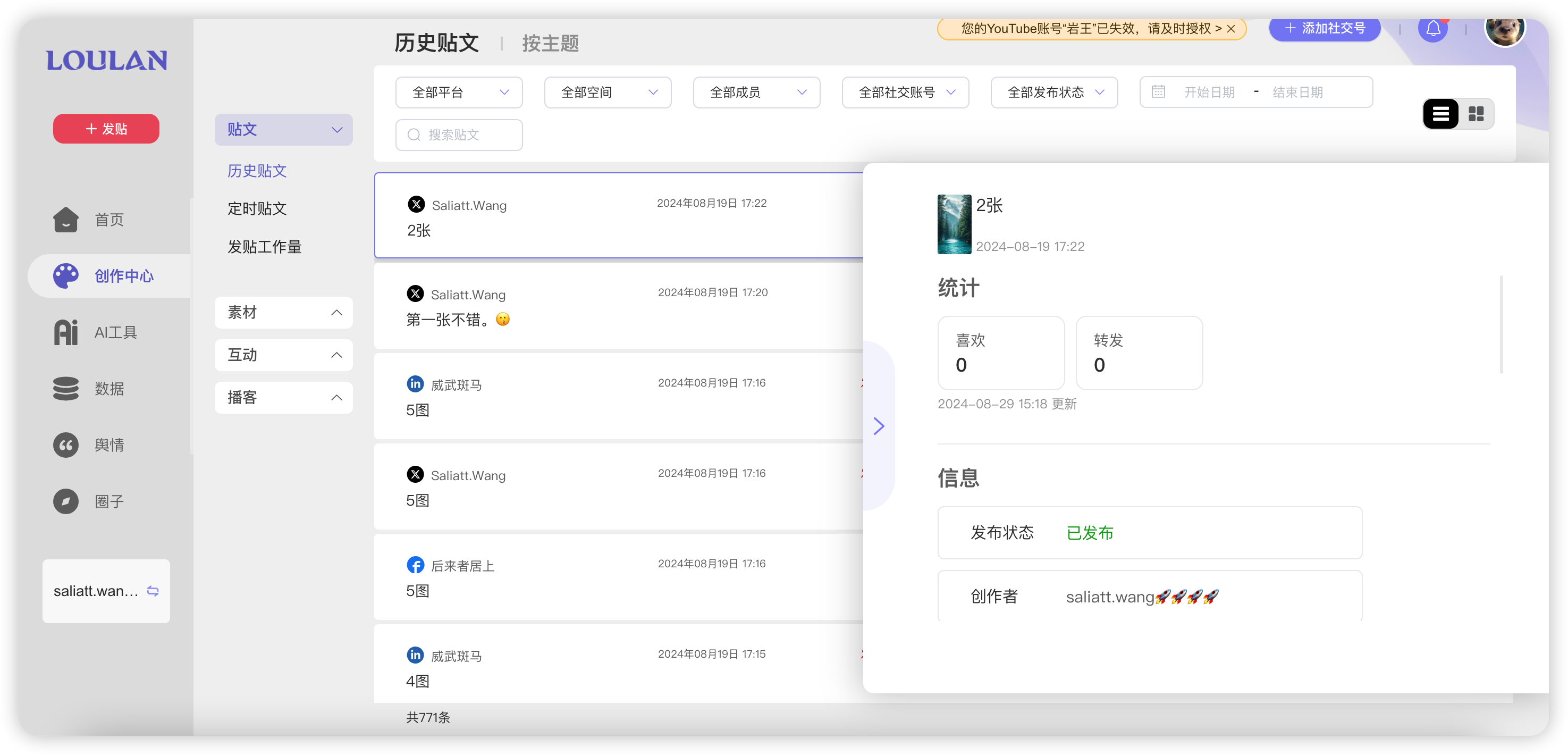The width and height of the screenshot is (1568, 755).
Task: Open the notification bell icon
Action: [x=1432, y=29]
